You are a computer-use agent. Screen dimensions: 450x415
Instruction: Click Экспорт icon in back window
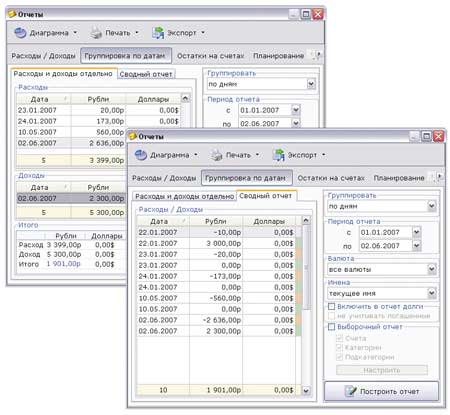tap(158, 33)
